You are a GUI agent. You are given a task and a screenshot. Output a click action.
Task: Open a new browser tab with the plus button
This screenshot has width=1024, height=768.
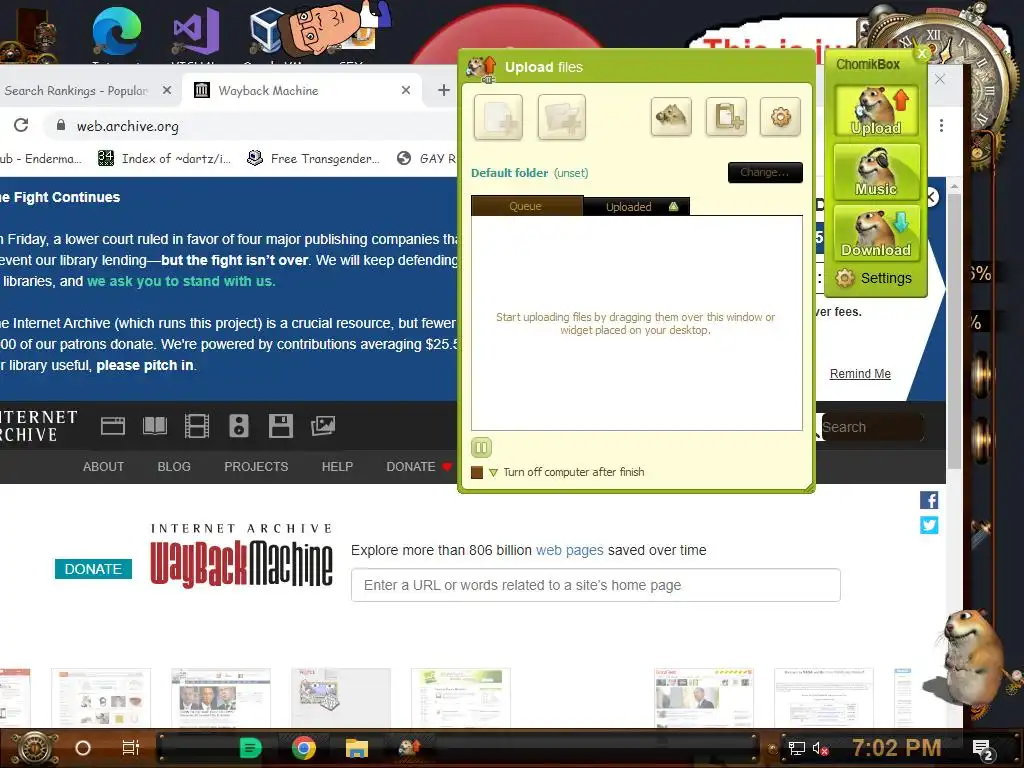tap(443, 90)
